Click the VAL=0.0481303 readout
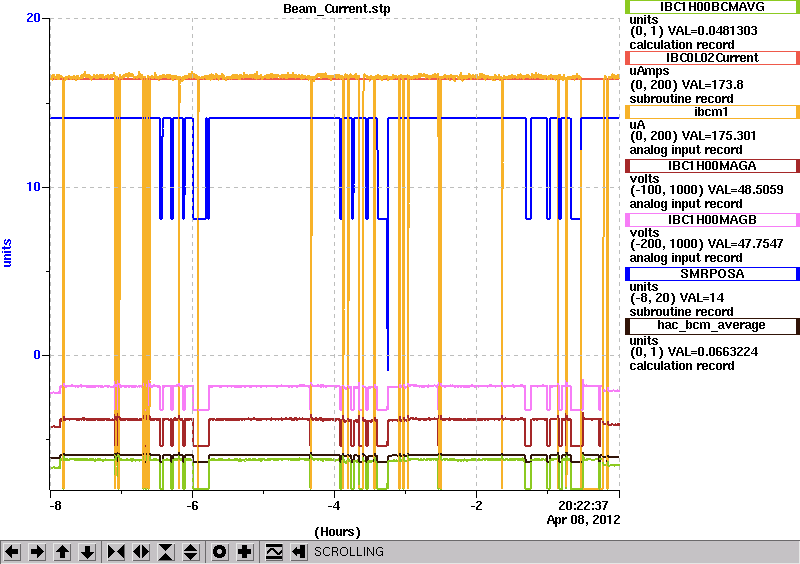This screenshot has width=800, height=564. [x=712, y=31]
